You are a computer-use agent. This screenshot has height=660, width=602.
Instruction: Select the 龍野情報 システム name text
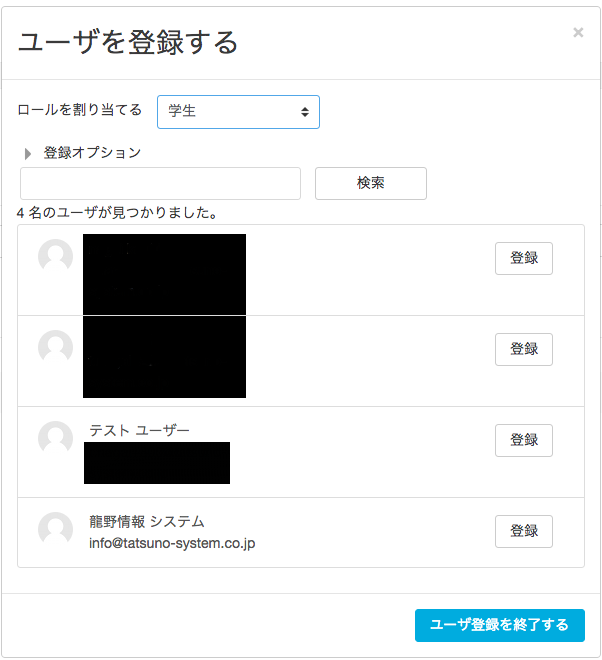146,521
